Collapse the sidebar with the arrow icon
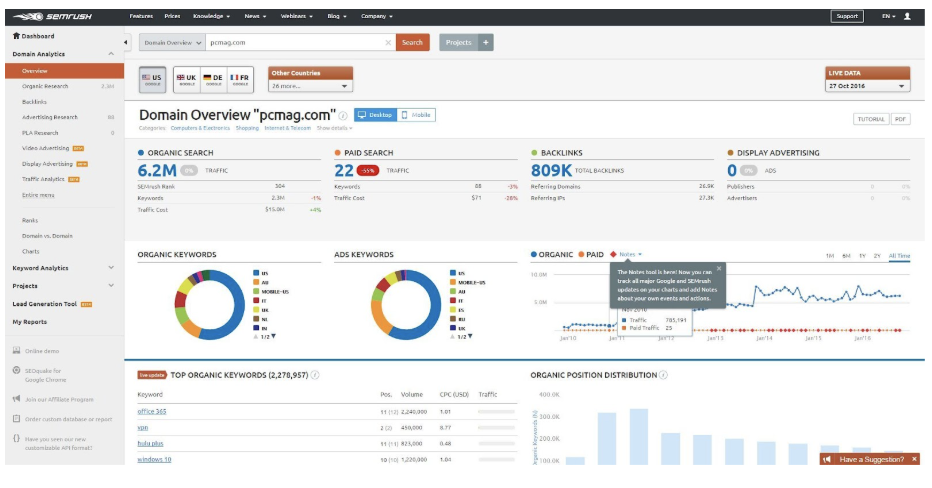The image size is (932, 488). pos(127,43)
